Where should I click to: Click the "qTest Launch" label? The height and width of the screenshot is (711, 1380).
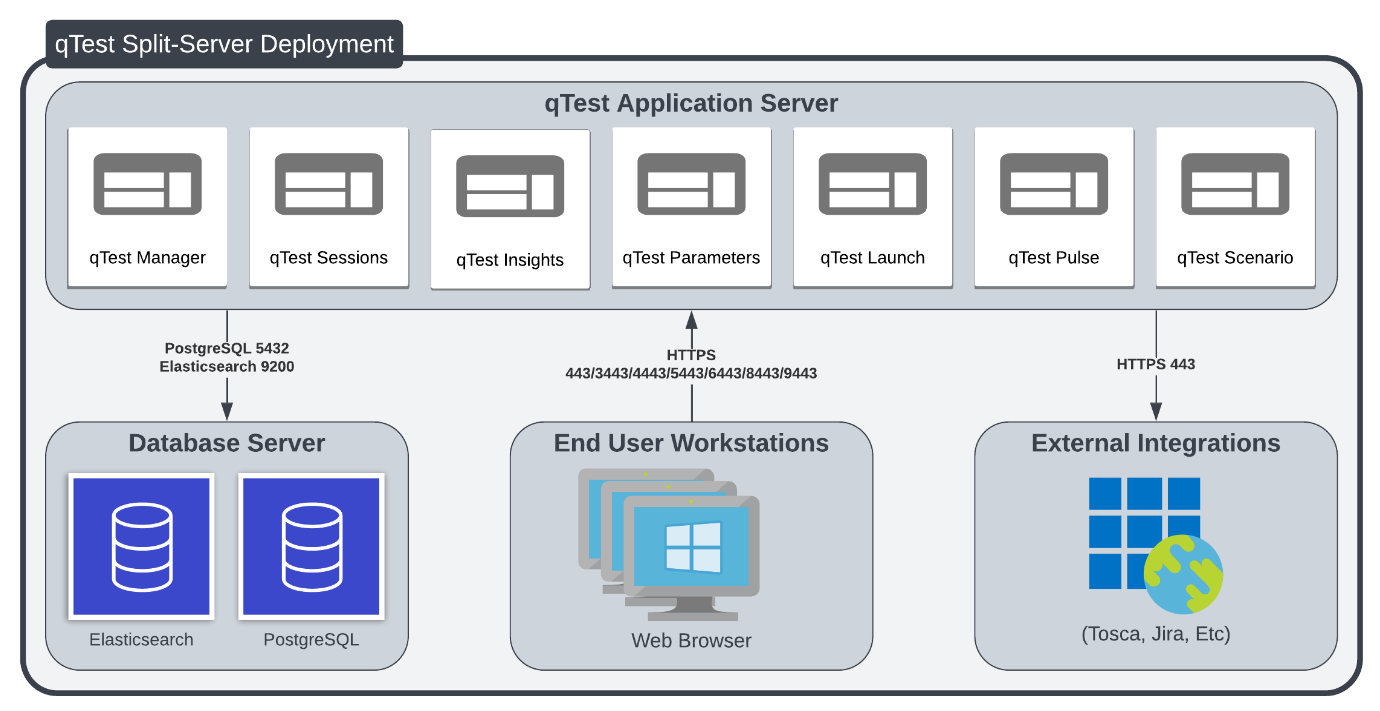pyautogui.click(x=873, y=257)
